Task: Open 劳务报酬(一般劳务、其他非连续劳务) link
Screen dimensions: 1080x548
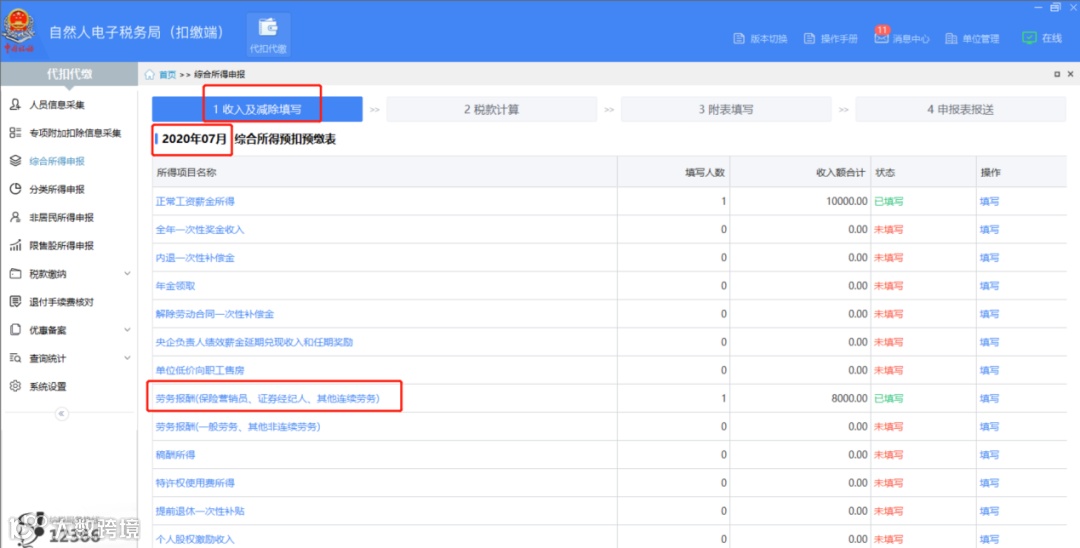Action: point(238,427)
